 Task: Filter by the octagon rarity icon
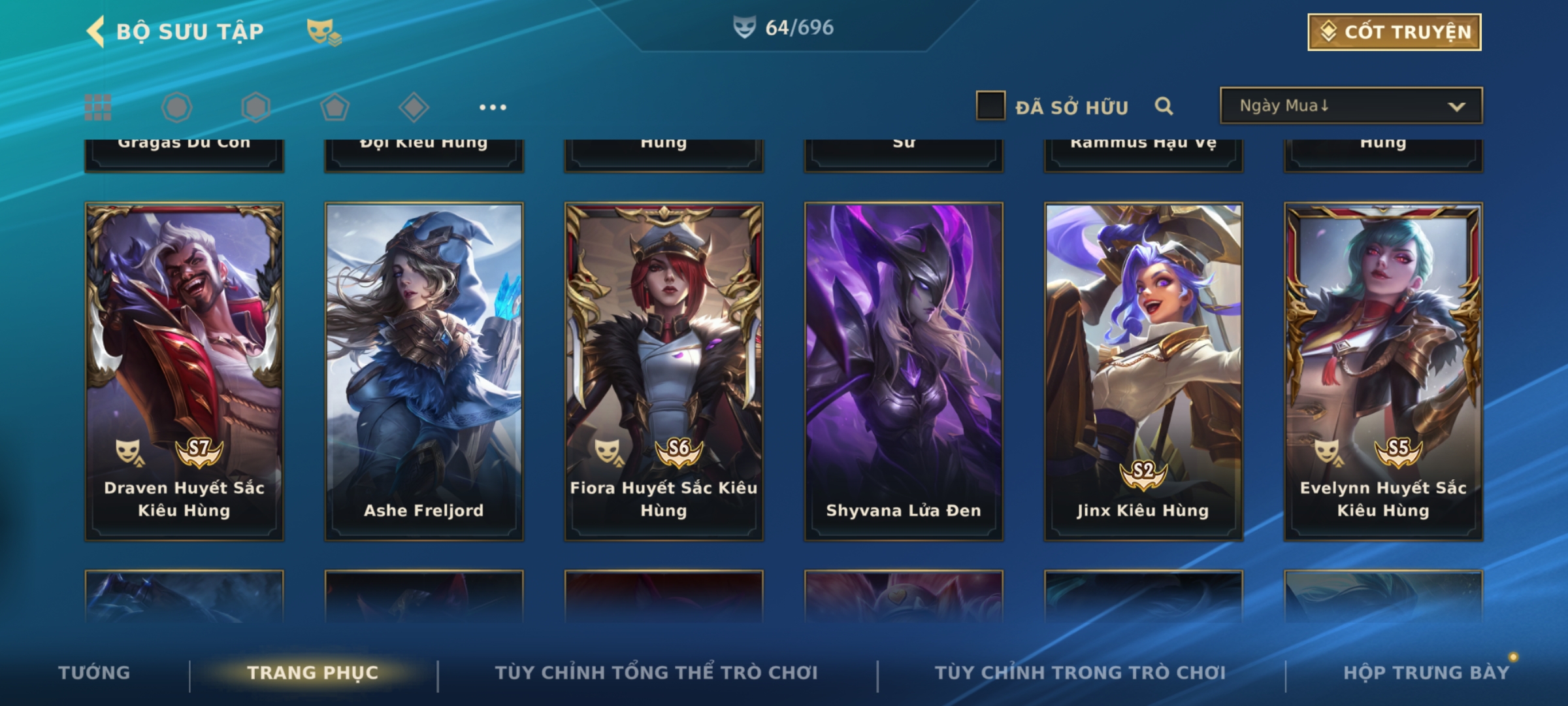tap(177, 107)
